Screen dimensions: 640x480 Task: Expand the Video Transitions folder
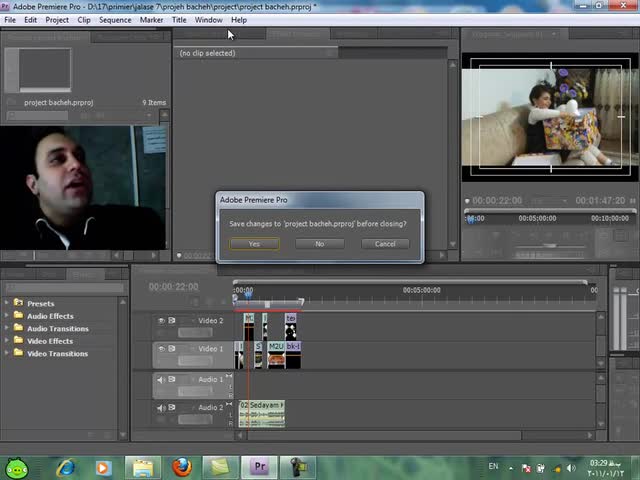pyautogui.click(x=7, y=353)
